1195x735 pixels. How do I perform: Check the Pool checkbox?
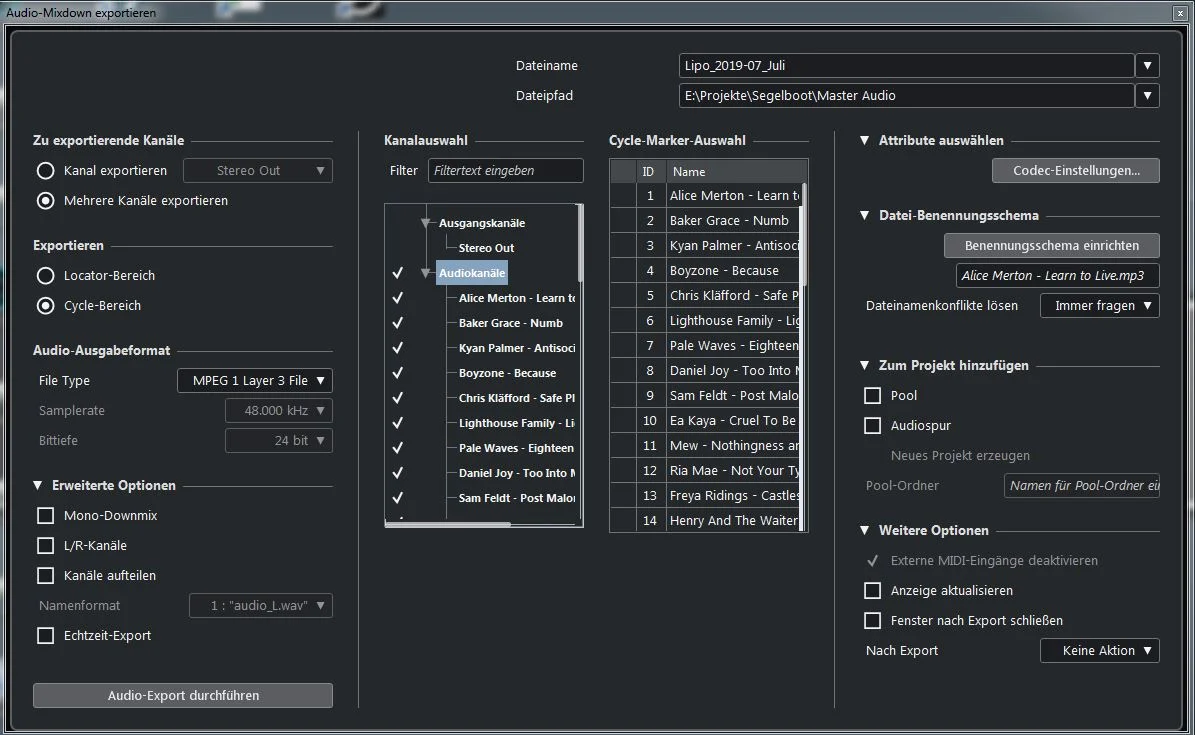873,395
